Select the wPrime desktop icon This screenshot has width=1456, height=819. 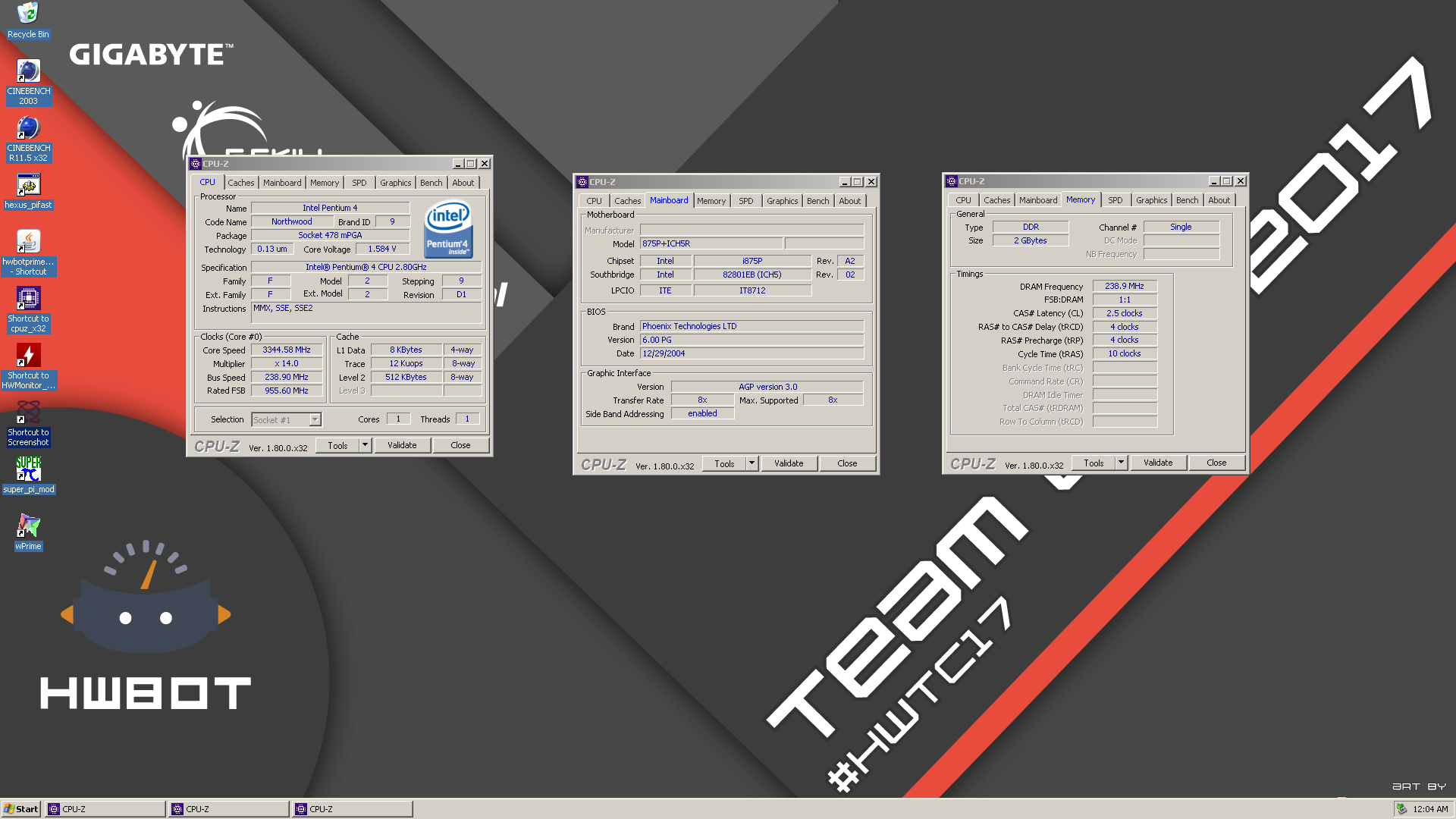coord(28,532)
